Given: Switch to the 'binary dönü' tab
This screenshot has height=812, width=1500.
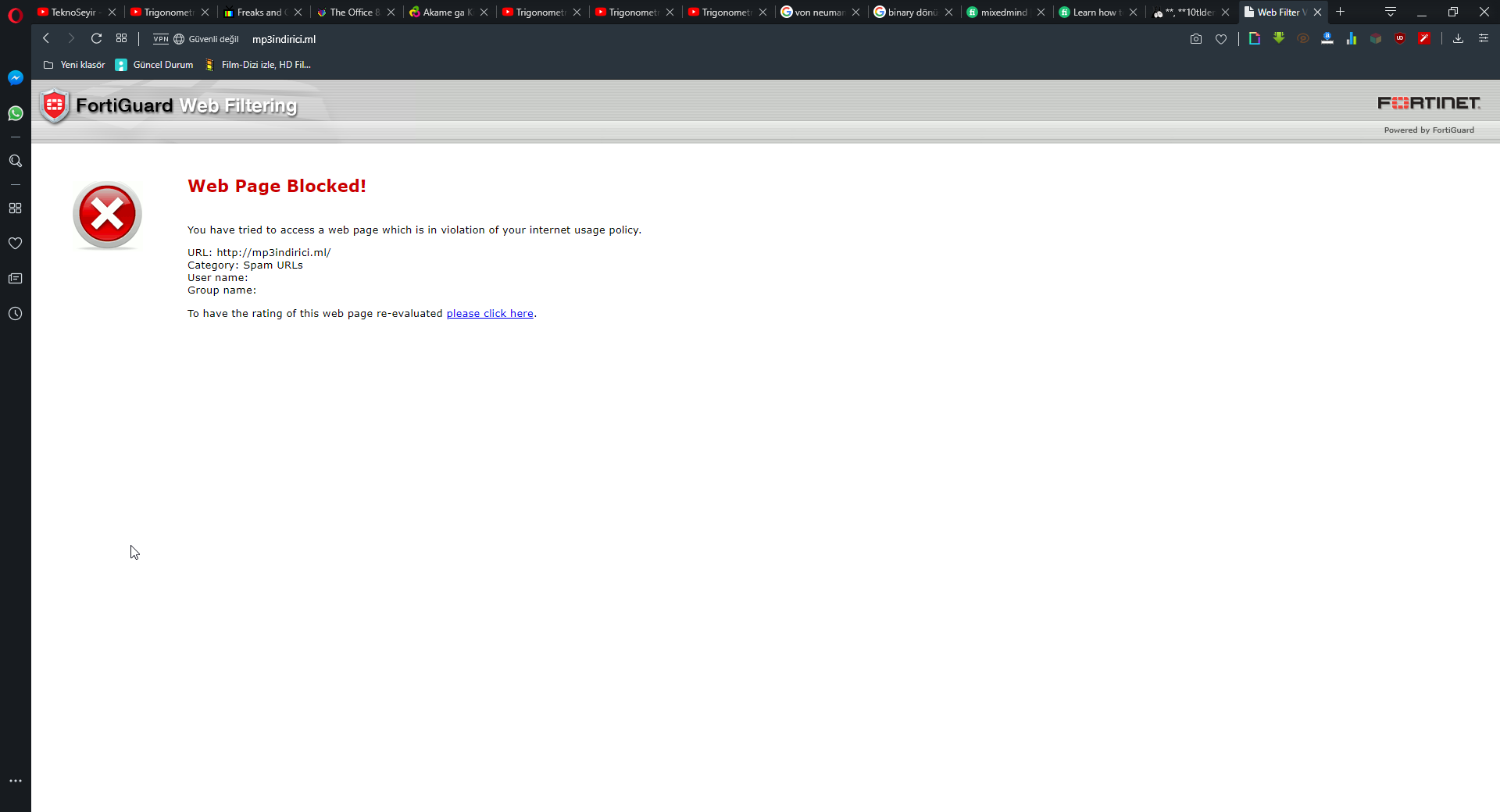Looking at the screenshot, I should [907, 12].
